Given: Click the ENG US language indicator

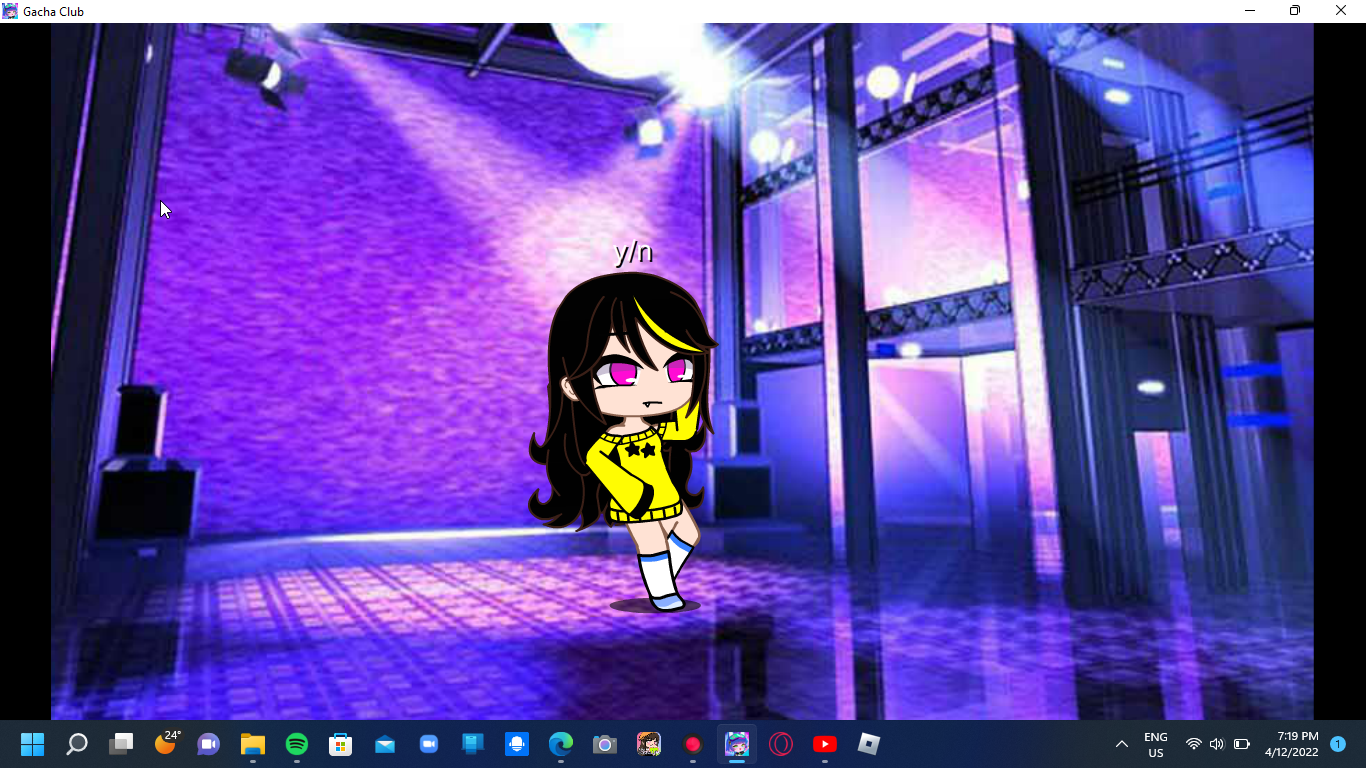Looking at the screenshot, I should (1156, 744).
